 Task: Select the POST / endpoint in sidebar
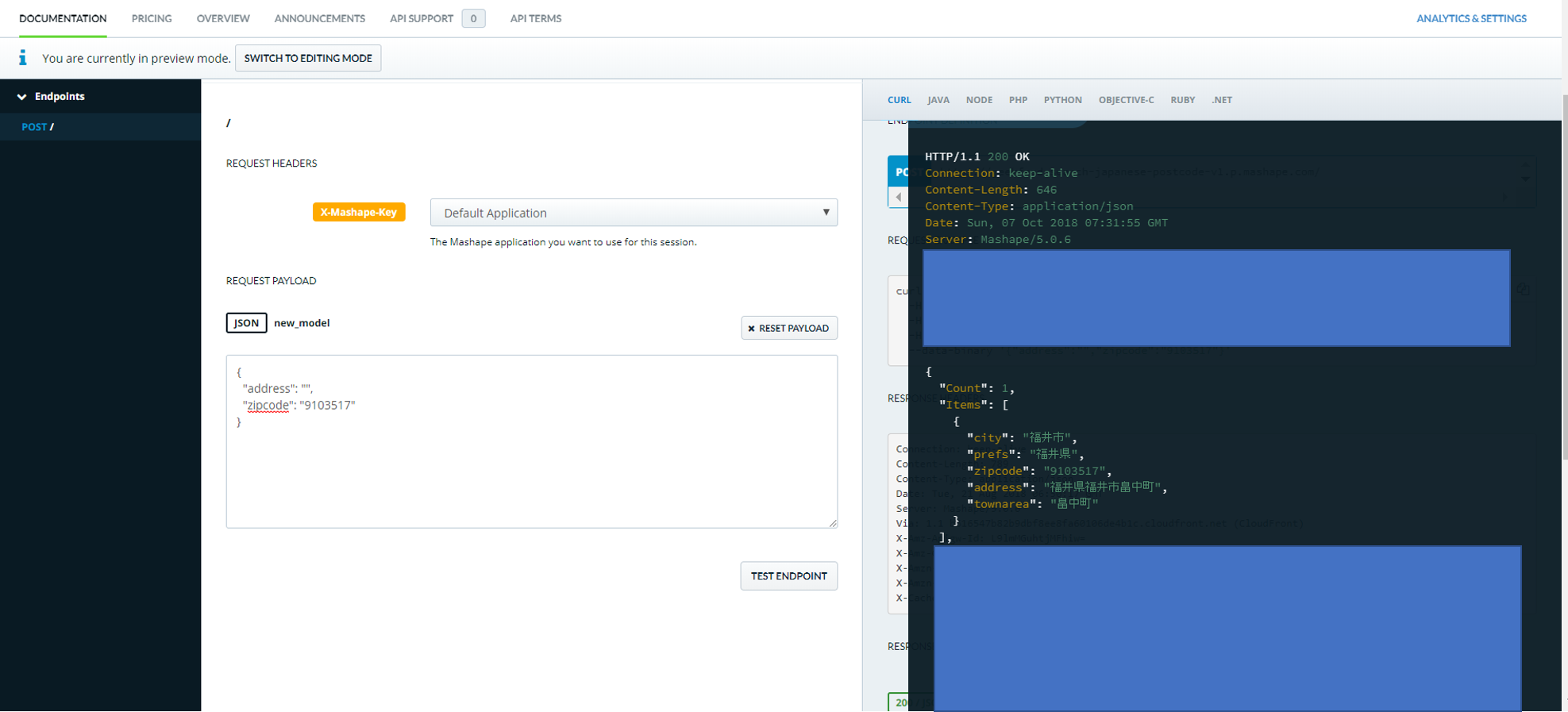pyautogui.click(x=38, y=127)
